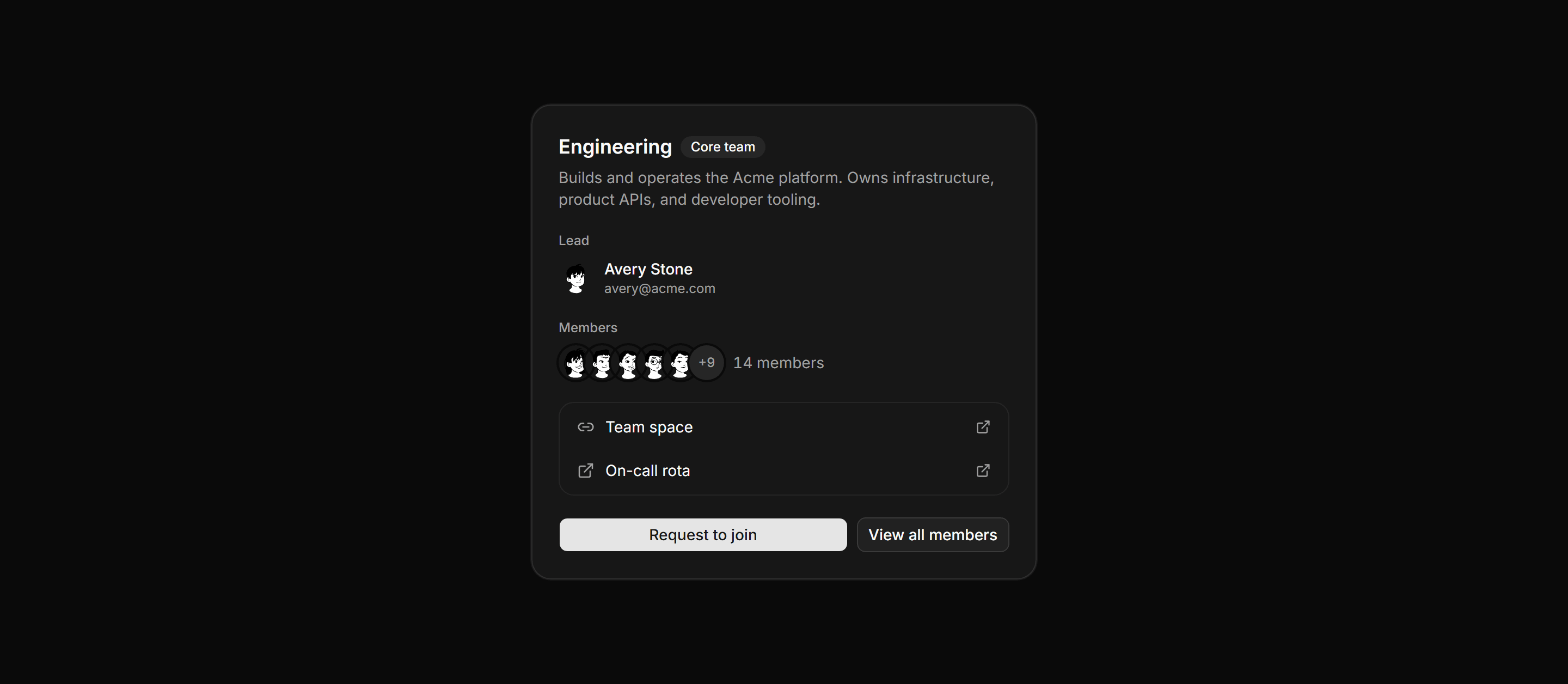This screenshot has width=1568, height=684.
Task: Select the +9 more members badge
Action: [706, 362]
